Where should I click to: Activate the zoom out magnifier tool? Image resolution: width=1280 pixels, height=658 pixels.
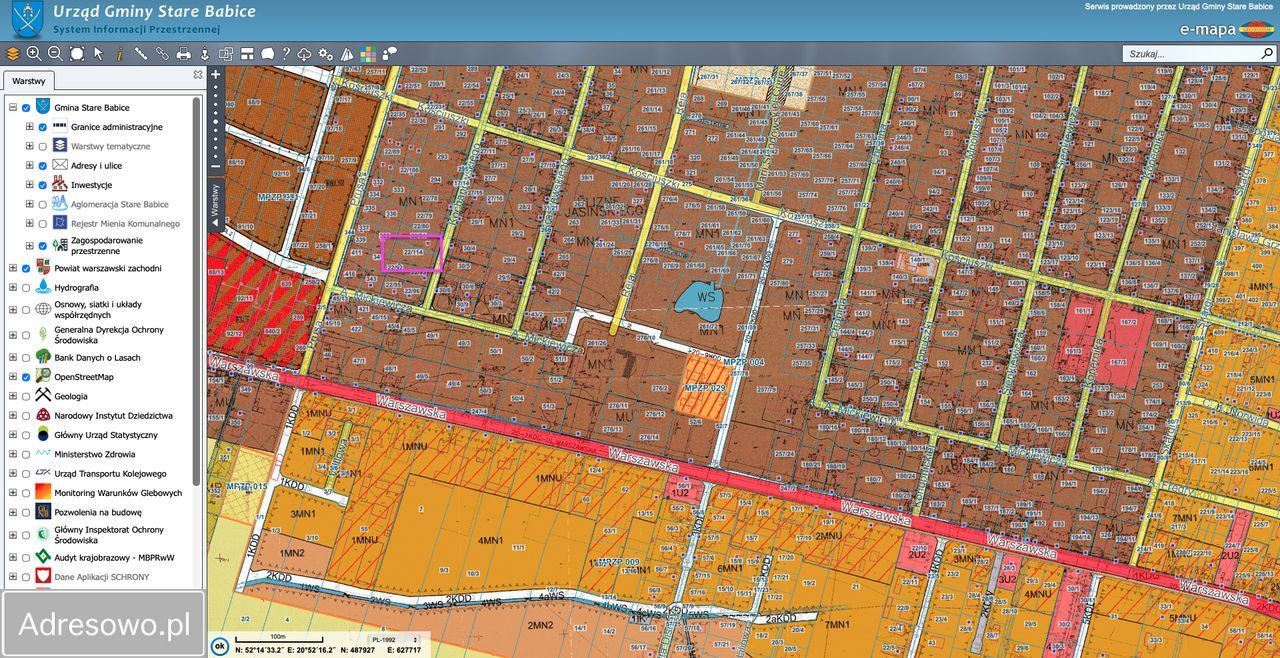coord(55,54)
